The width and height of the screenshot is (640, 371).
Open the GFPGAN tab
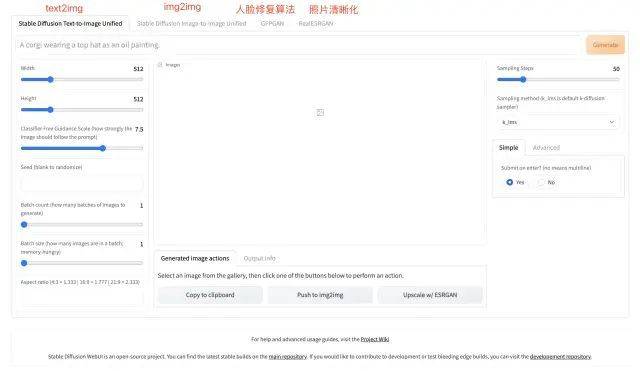tap(272, 24)
